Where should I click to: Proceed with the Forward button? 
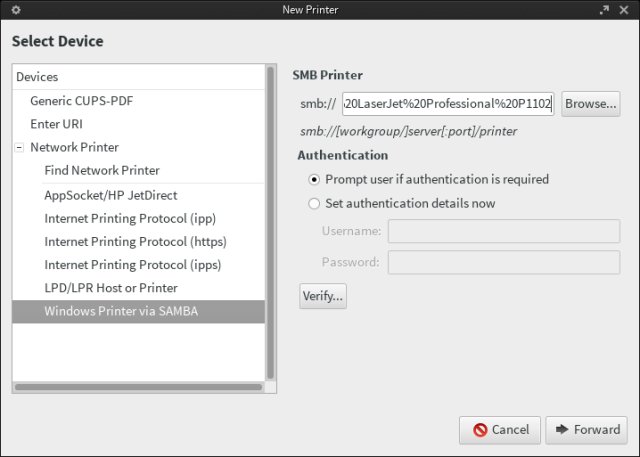tap(587, 430)
